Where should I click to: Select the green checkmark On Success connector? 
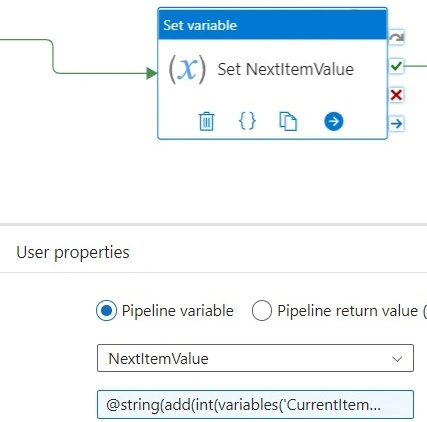click(x=396, y=66)
